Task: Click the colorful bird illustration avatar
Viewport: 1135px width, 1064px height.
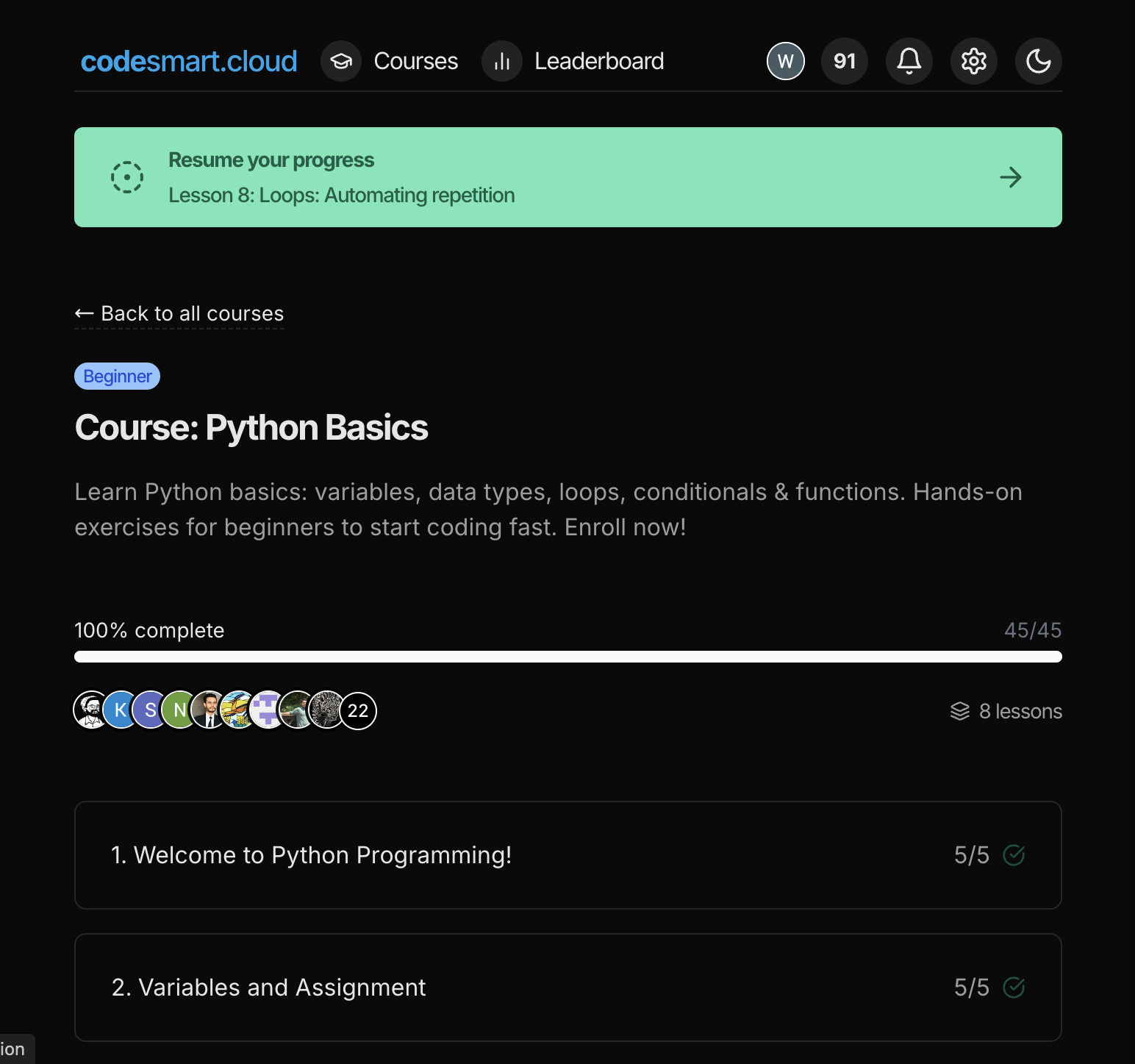Action: tap(239, 710)
